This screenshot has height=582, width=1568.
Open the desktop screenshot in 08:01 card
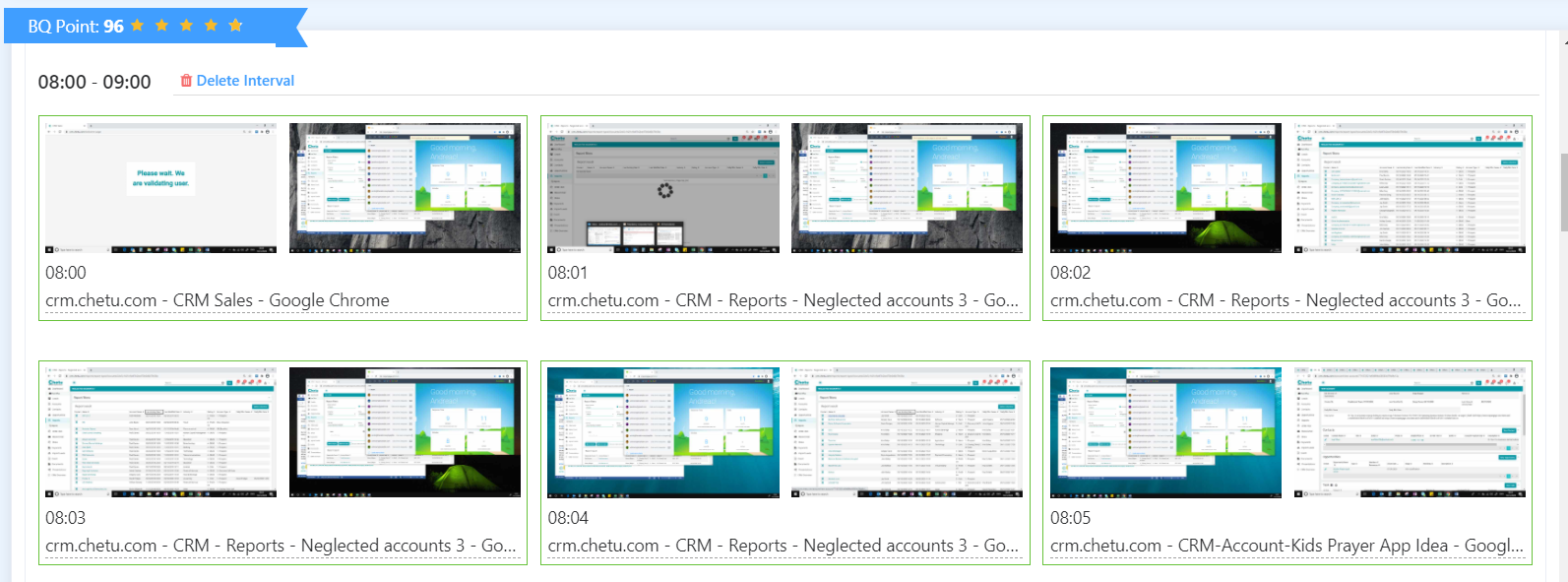[x=907, y=188]
